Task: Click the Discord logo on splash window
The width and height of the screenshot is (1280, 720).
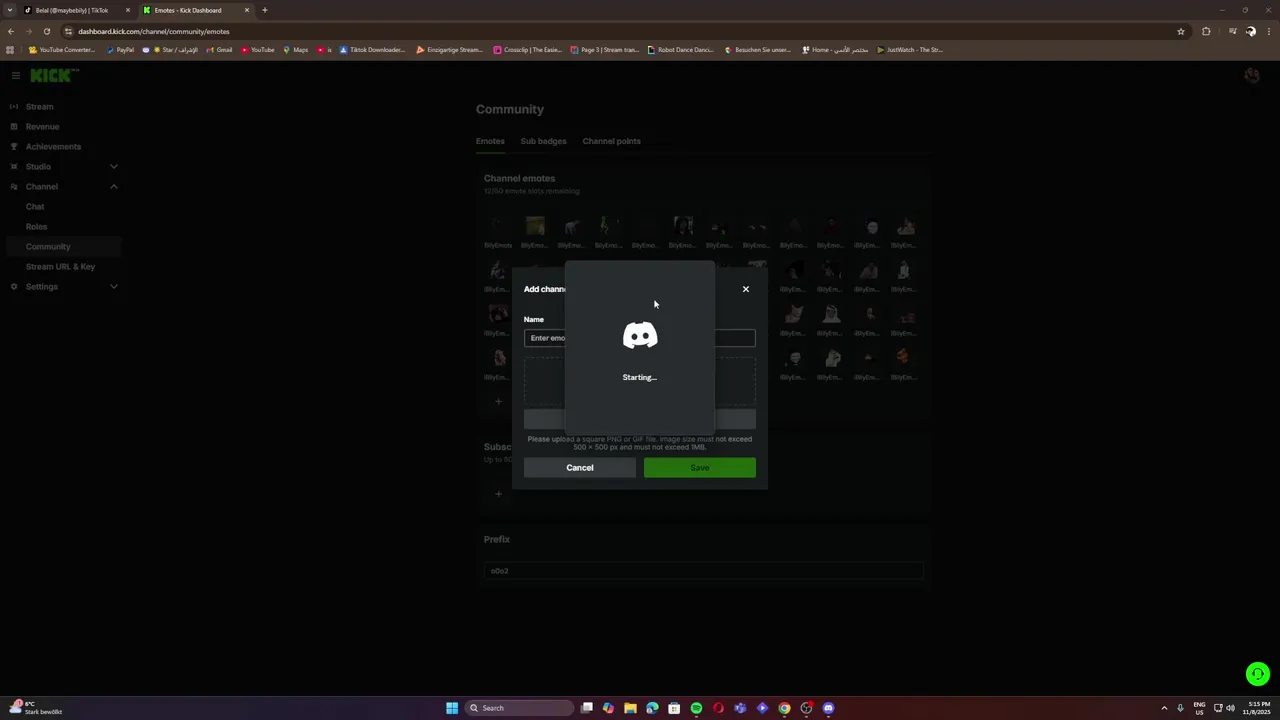Action: pyautogui.click(x=640, y=336)
